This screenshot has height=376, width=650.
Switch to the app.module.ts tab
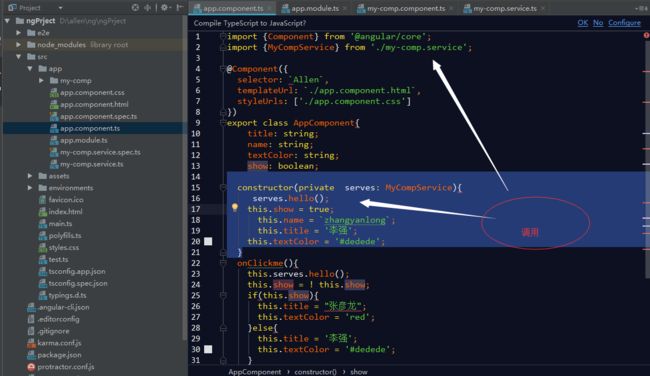[x=315, y=8]
